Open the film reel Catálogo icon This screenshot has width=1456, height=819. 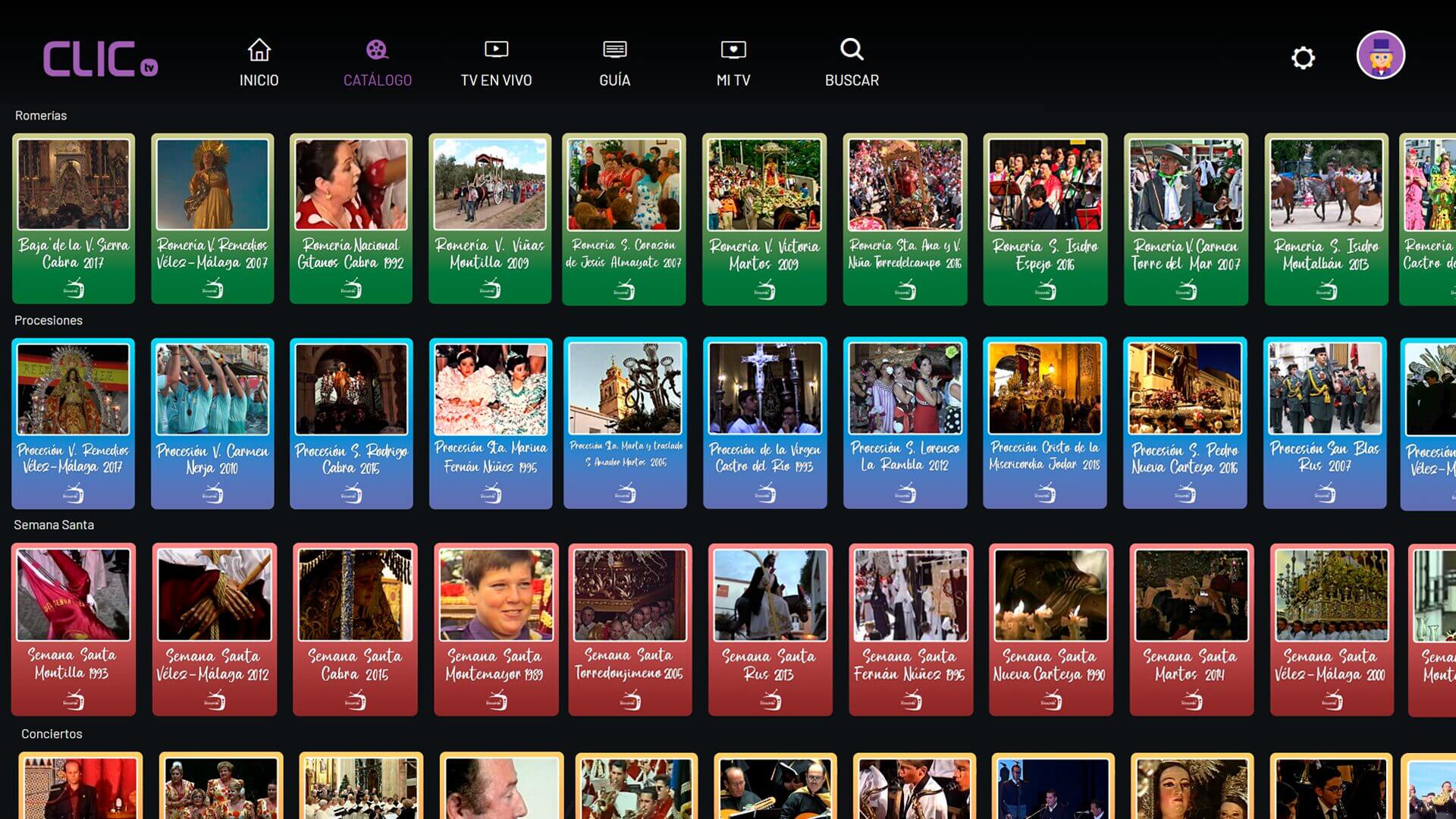(x=377, y=50)
